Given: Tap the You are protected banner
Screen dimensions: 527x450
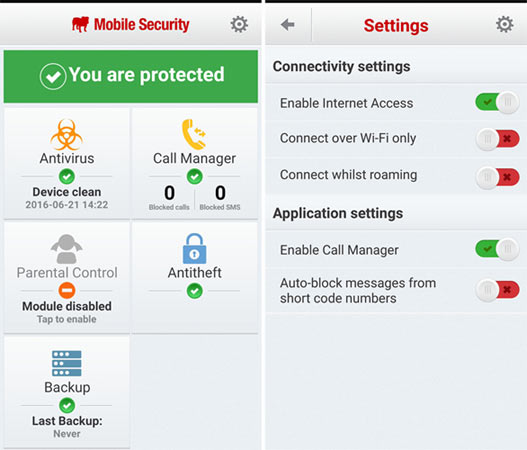Looking at the screenshot, I should (x=131, y=76).
